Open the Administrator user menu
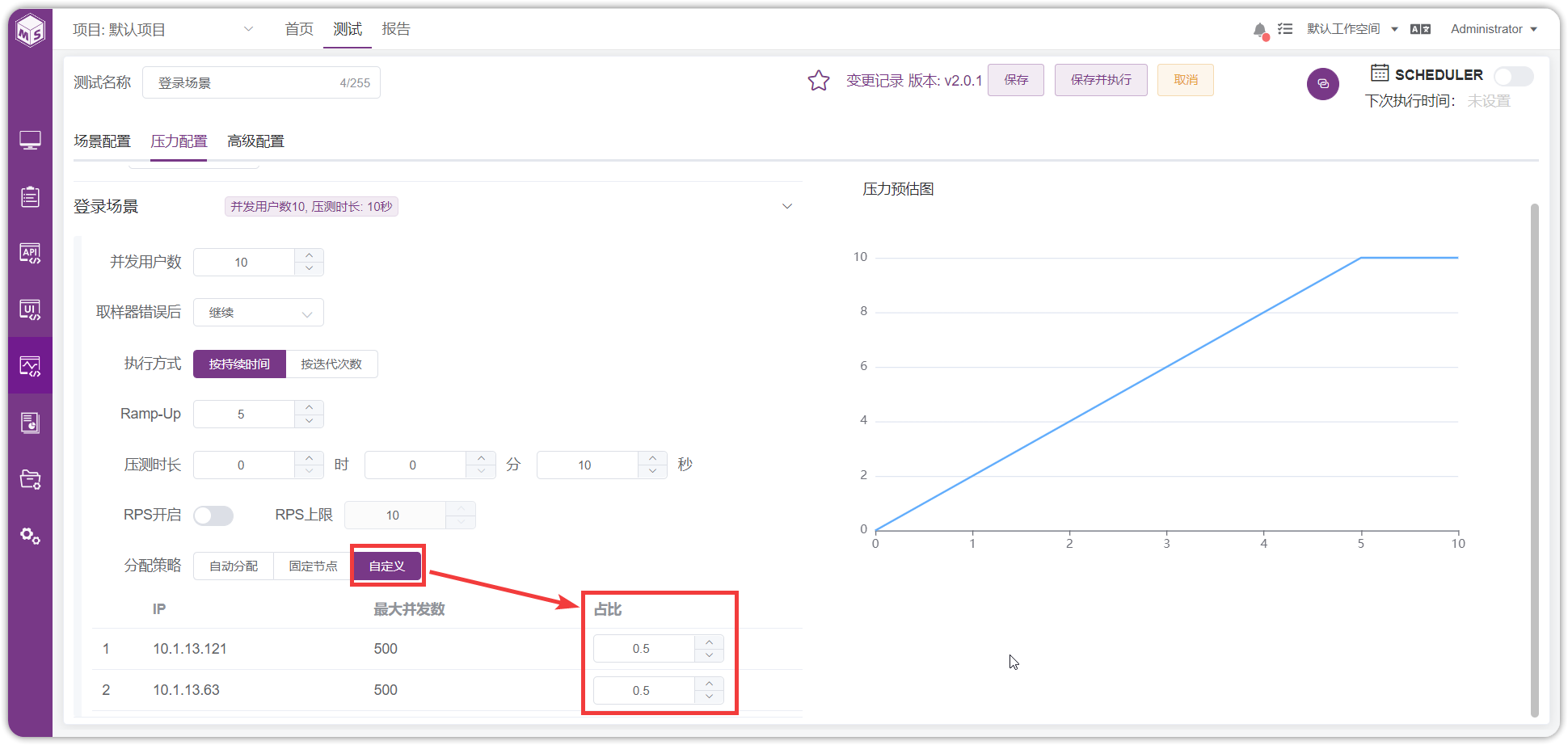Screen dimensions: 1568x745 coord(1494,29)
